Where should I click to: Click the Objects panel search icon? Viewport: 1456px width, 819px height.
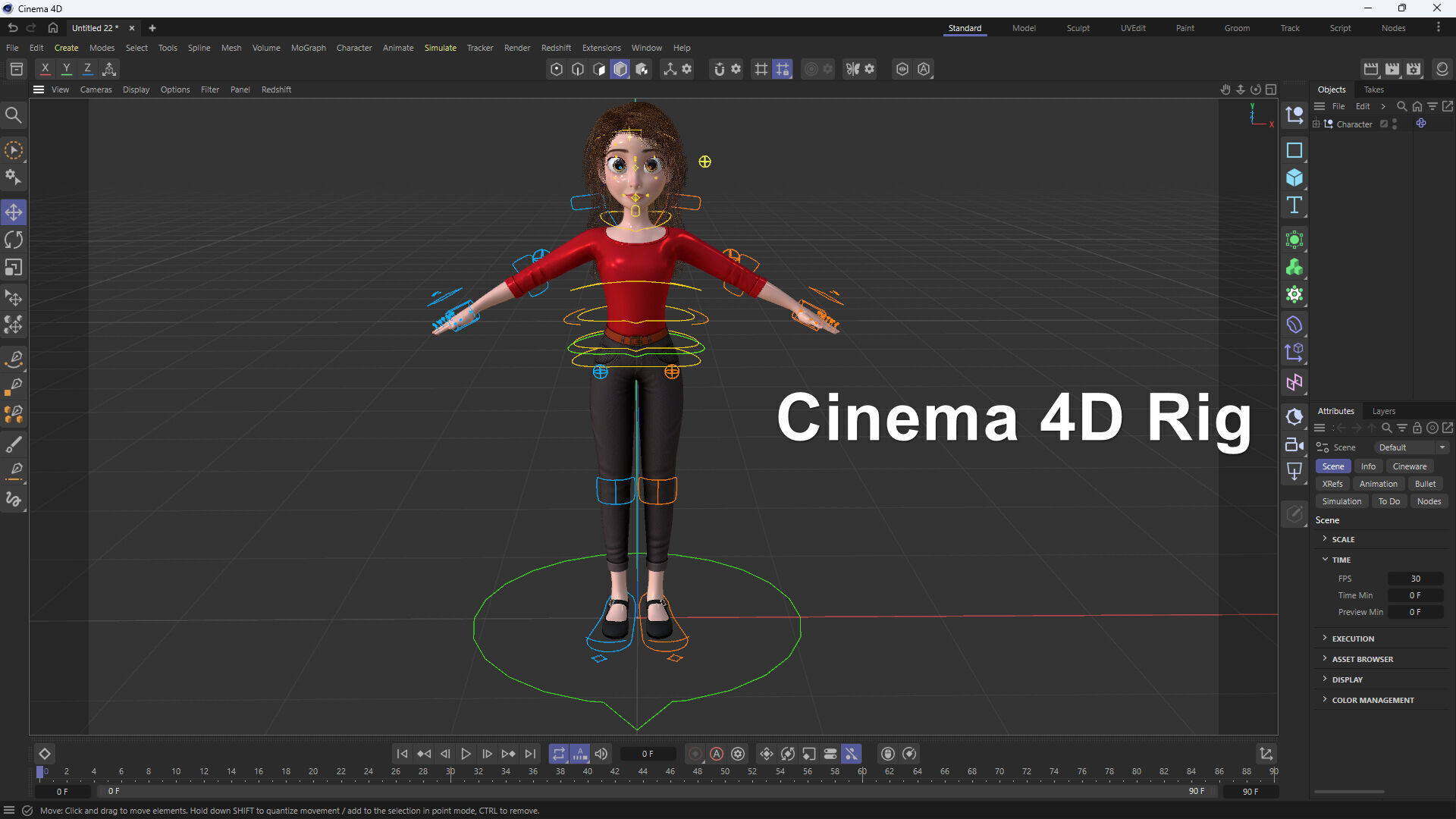tap(1401, 106)
